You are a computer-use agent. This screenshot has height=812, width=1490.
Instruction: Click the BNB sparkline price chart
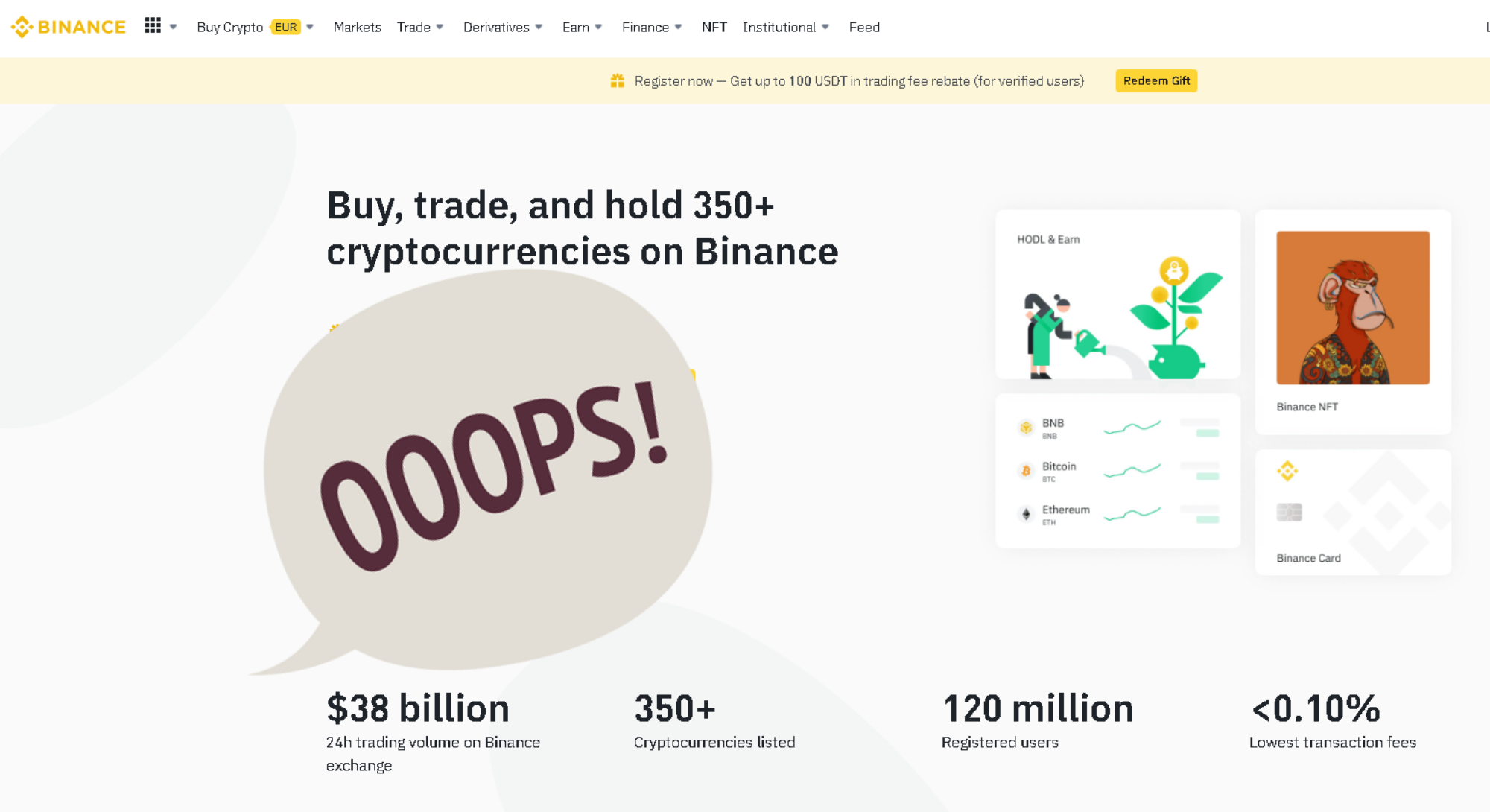(1135, 425)
